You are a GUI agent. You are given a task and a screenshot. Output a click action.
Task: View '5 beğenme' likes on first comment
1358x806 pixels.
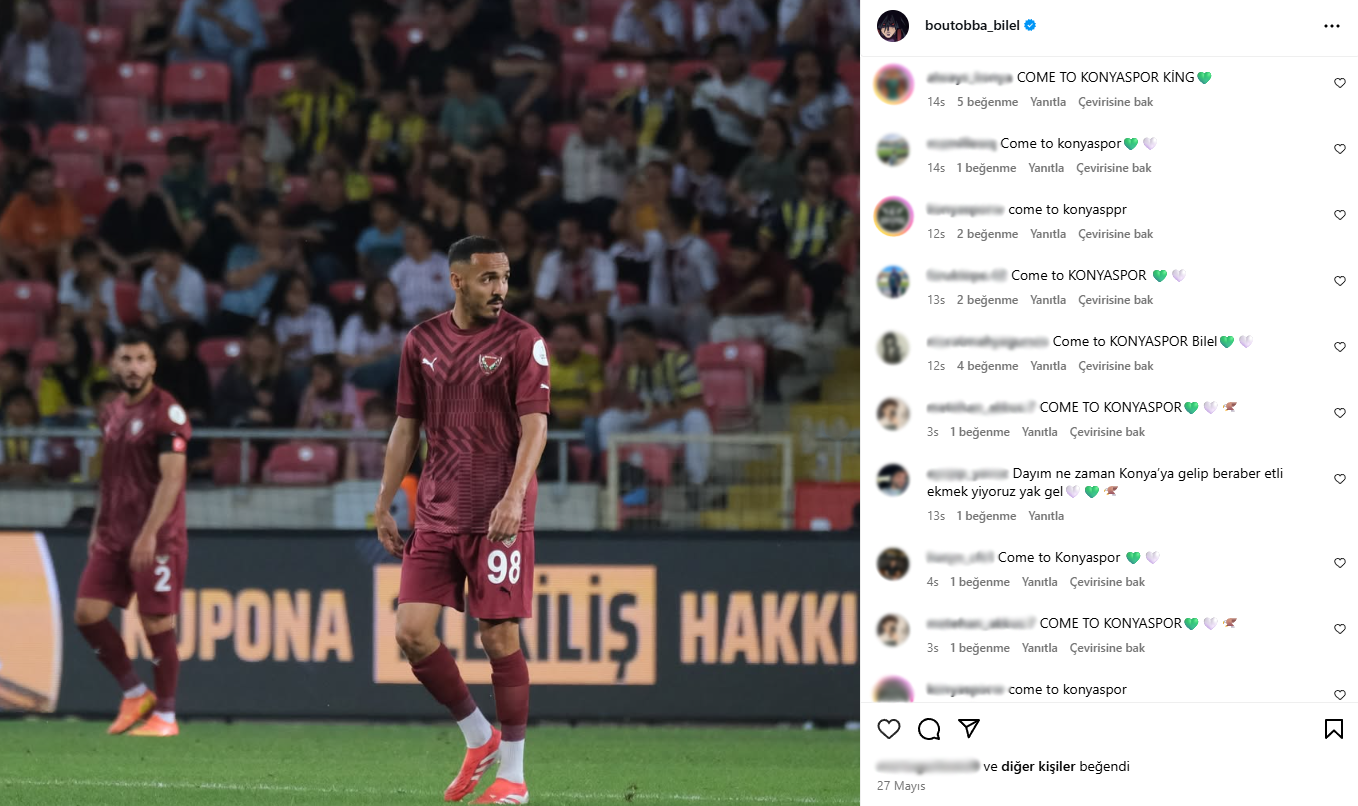pos(987,102)
